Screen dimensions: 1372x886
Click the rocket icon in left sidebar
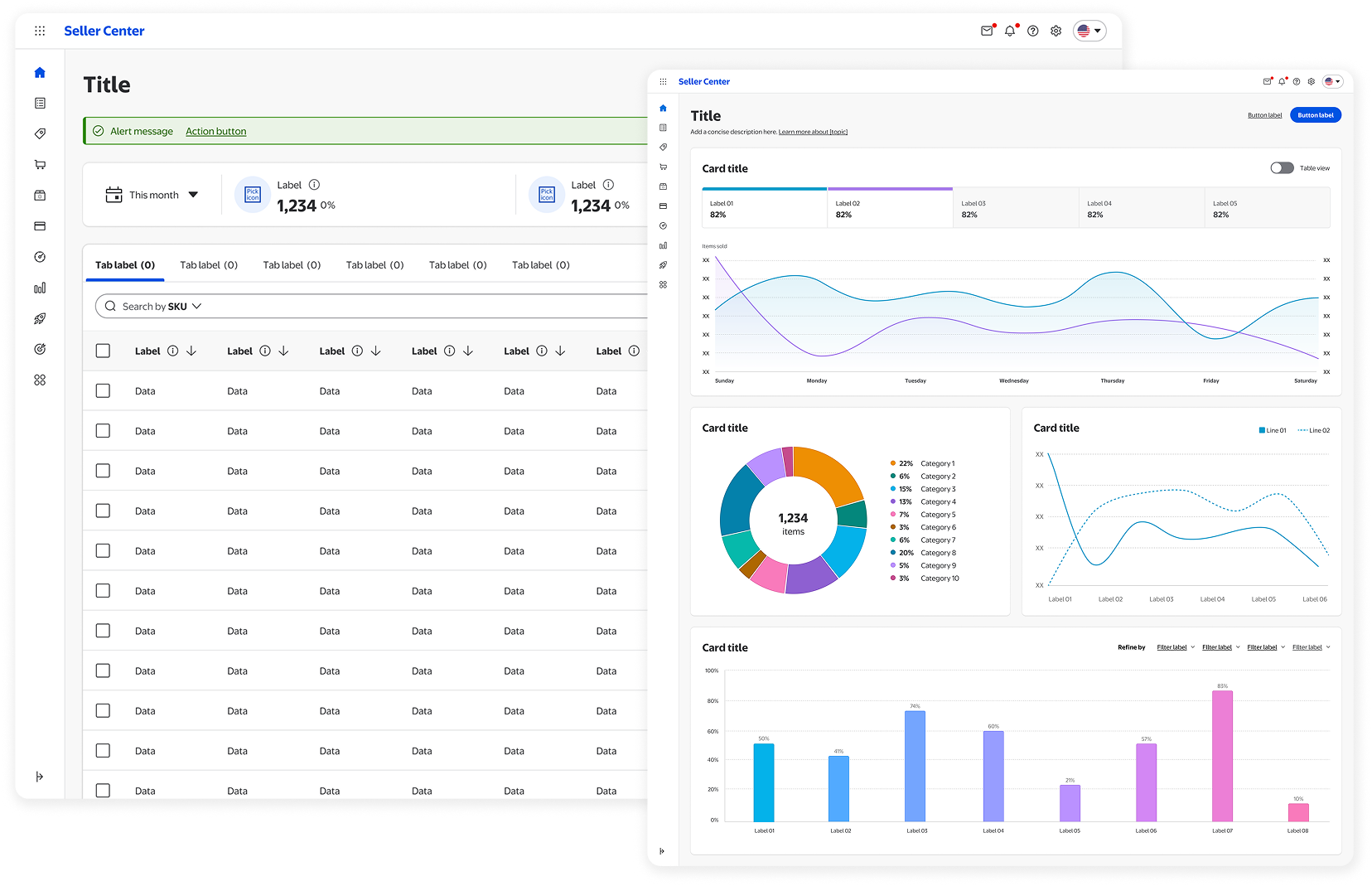tap(40, 319)
